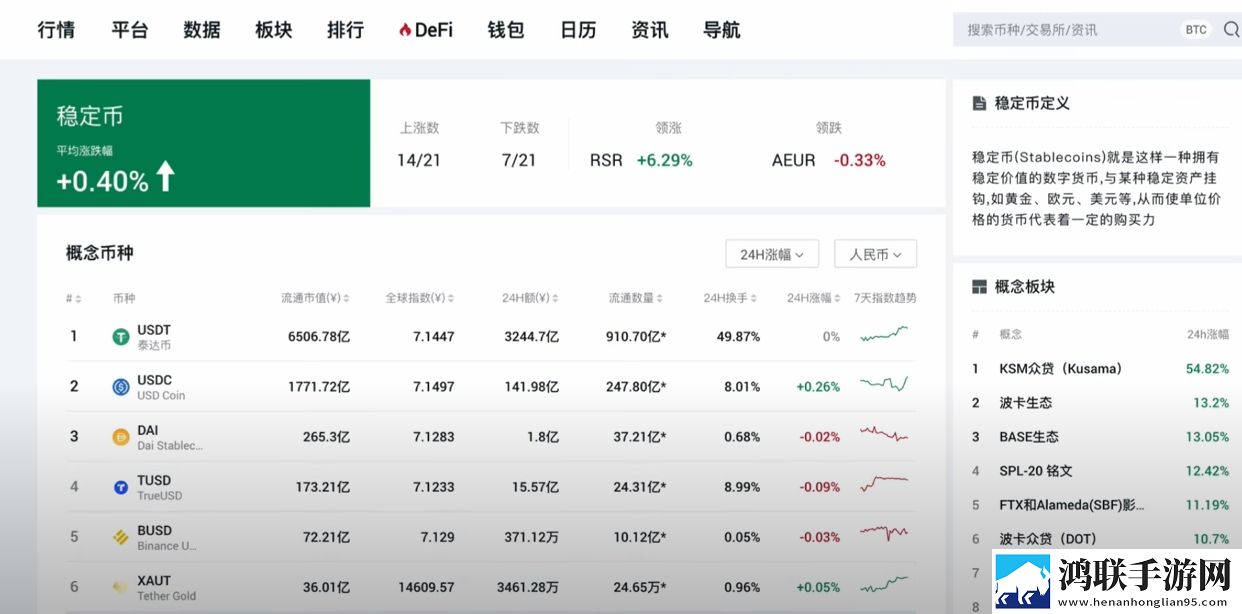The image size is (1242, 614).
Task: Sort by 24H额 column
Action: click(x=530, y=298)
